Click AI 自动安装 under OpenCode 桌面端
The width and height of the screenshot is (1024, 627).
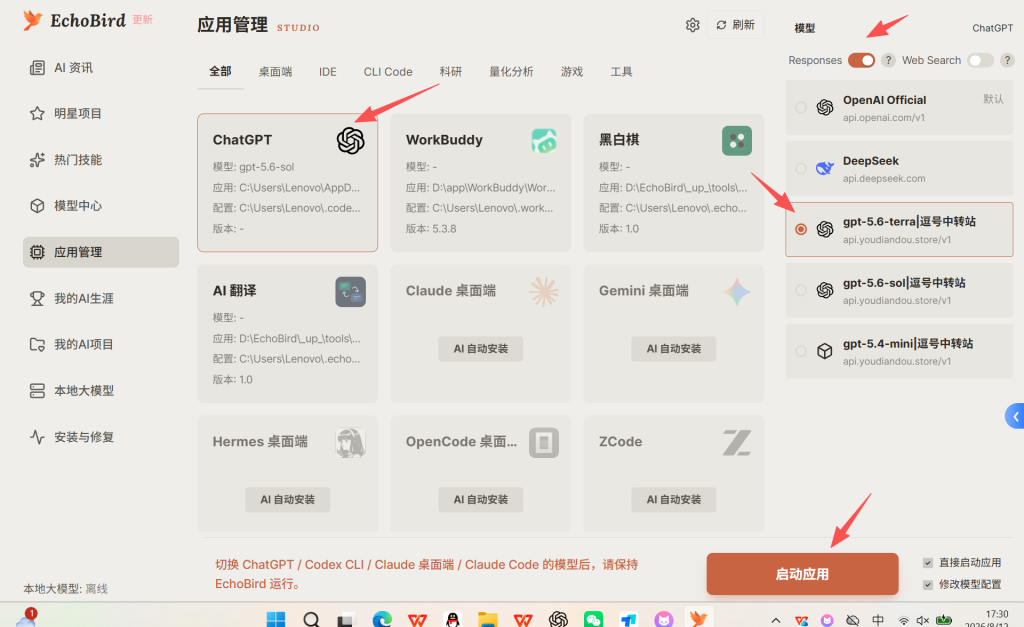[x=481, y=500]
